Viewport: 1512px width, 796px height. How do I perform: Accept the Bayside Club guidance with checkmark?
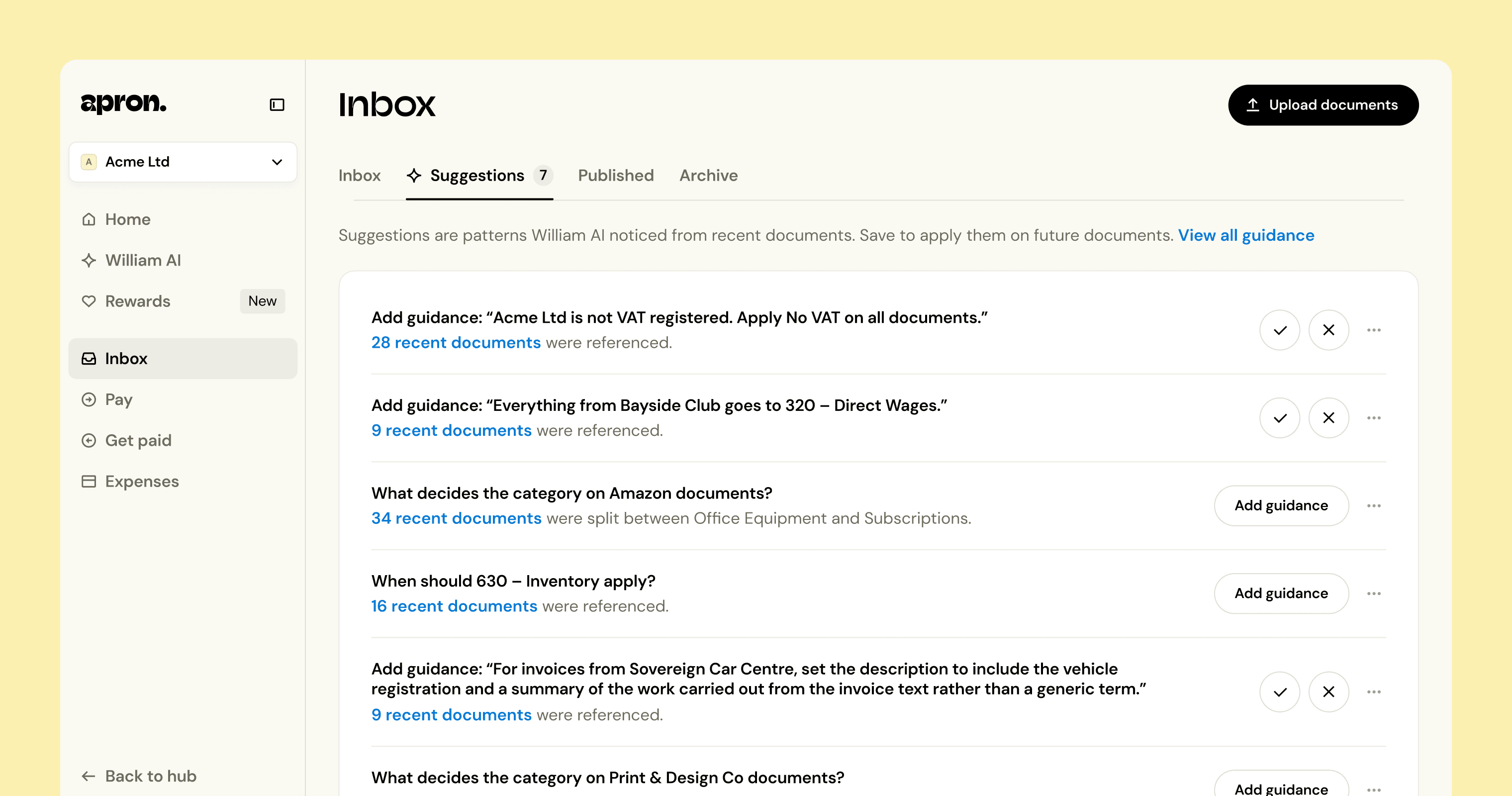point(1280,418)
